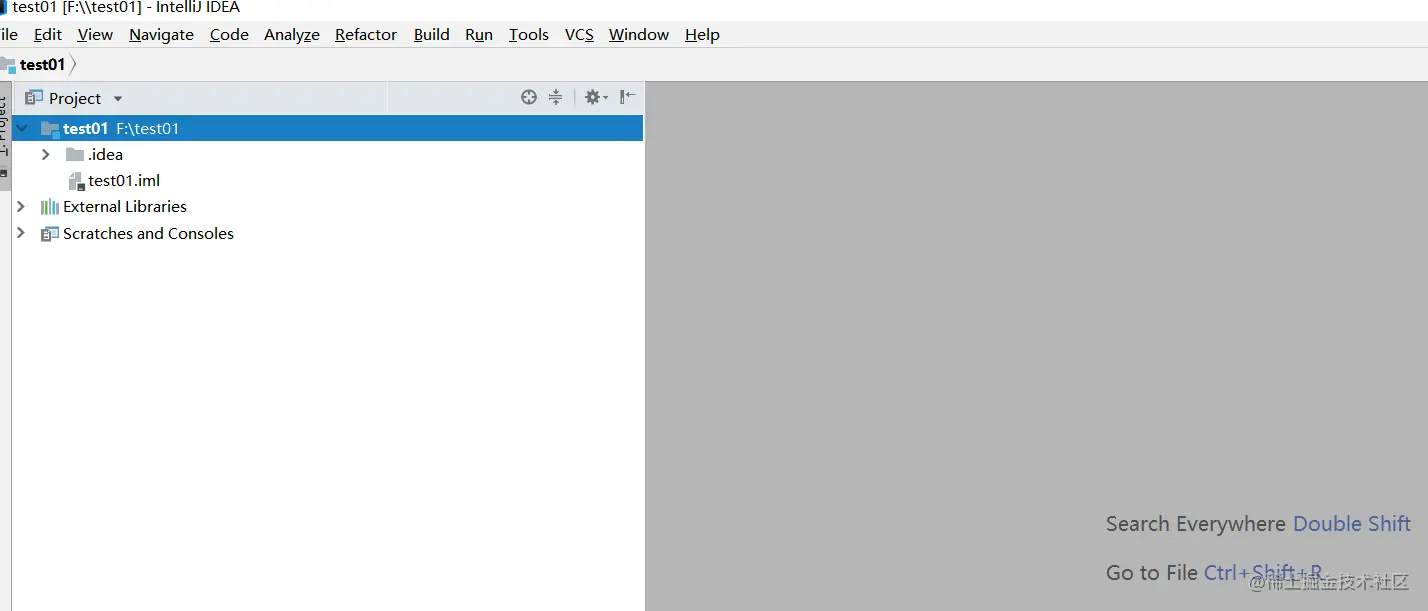Open the Project panel settings gear

tap(596, 97)
